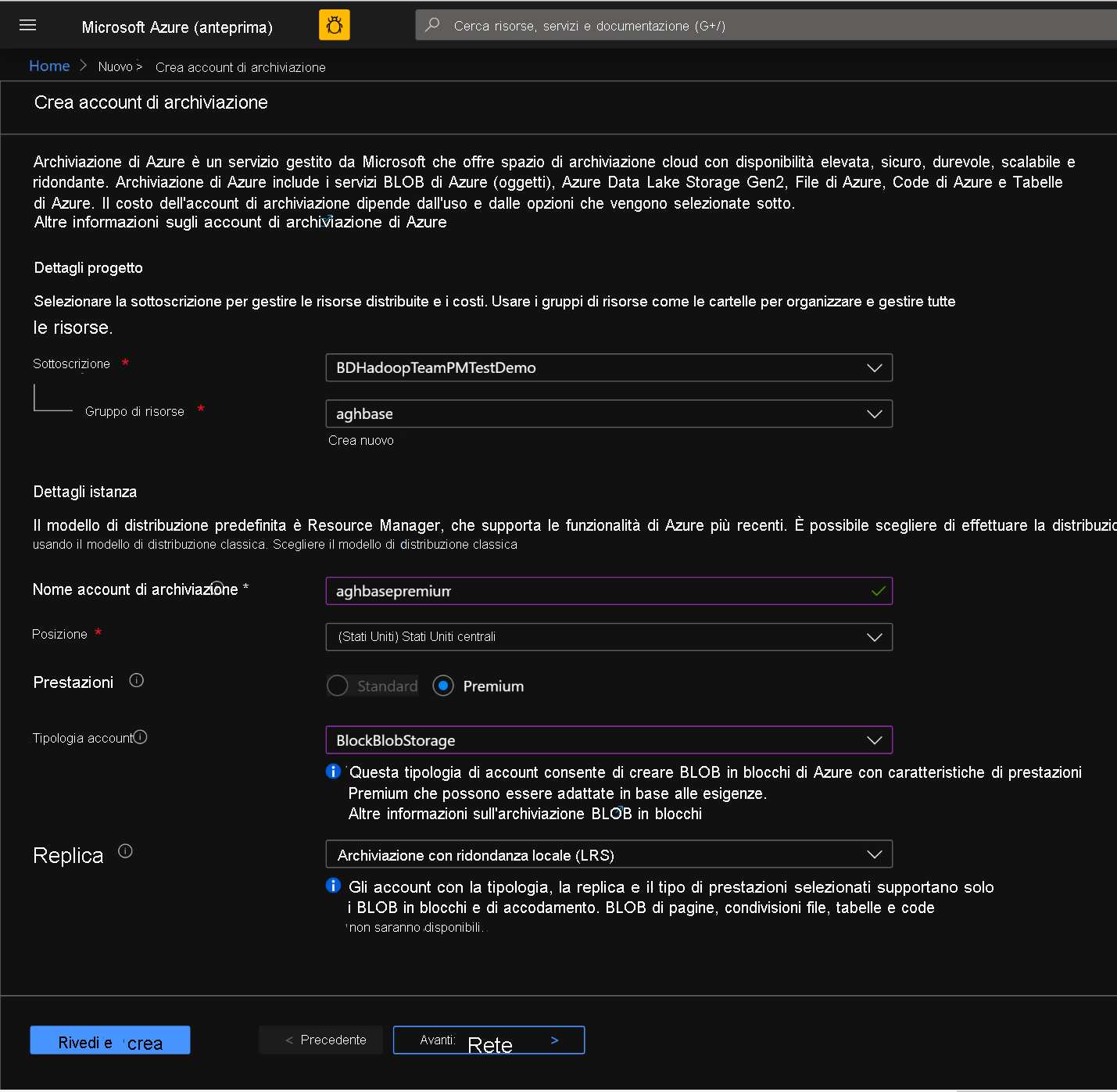This screenshot has height=1092, width=1117.
Task: Go to Home breadcrumb
Action: coord(49,66)
